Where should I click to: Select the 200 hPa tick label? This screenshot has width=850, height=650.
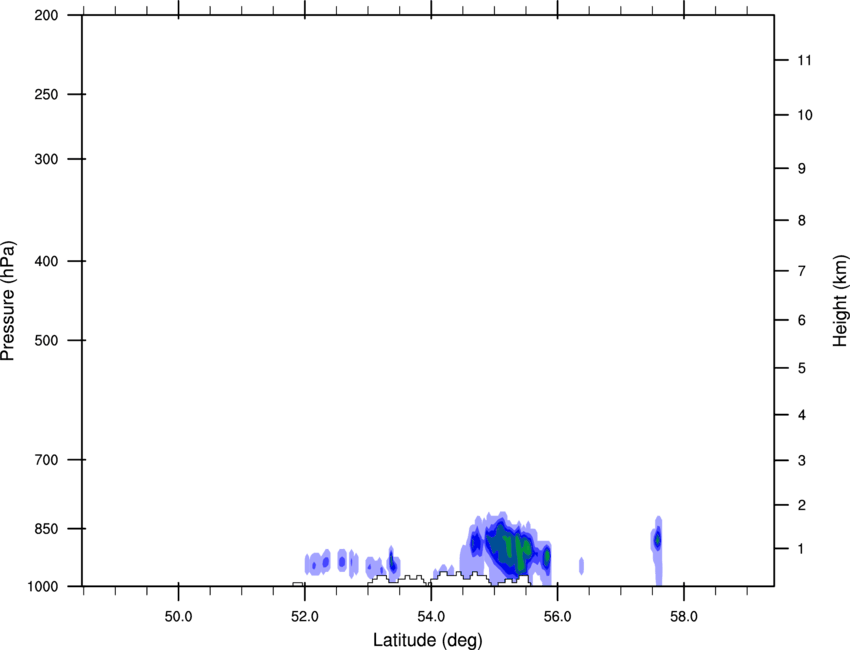pos(47,16)
